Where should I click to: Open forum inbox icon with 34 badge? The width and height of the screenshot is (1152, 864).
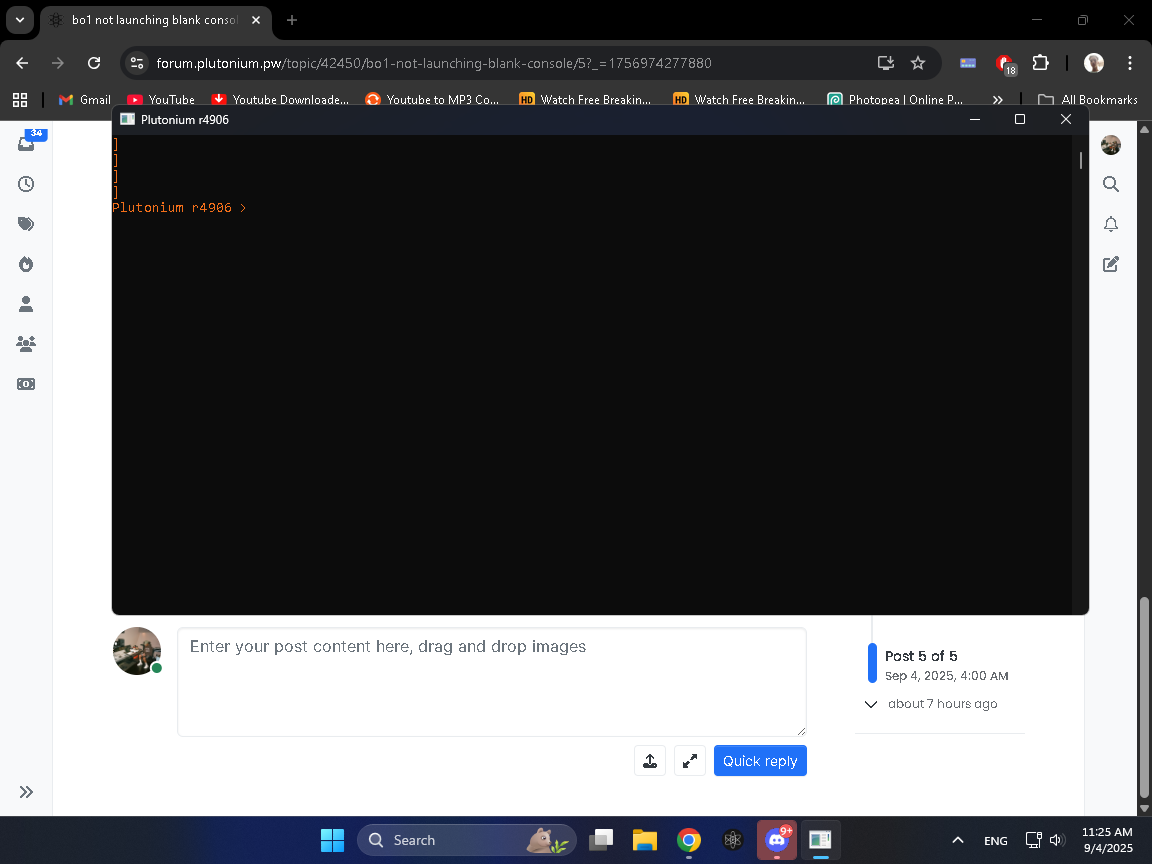click(27, 142)
